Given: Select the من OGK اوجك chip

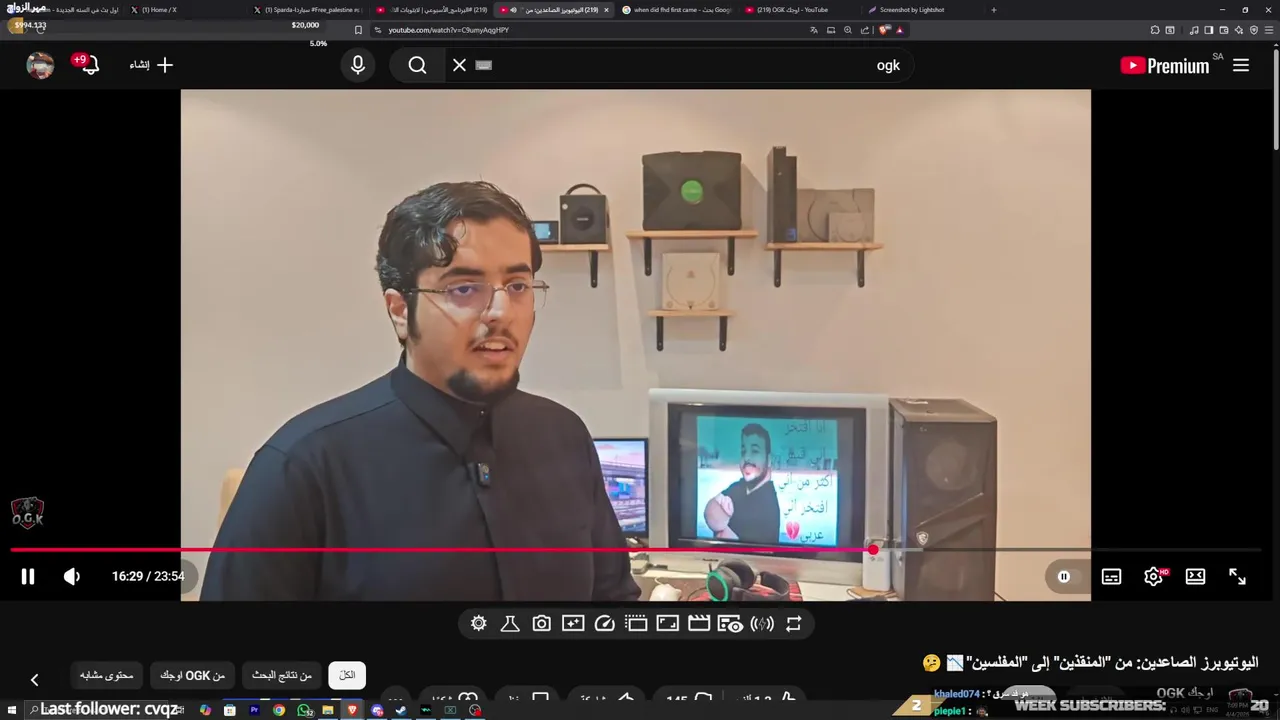Looking at the screenshot, I should tap(192, 676).
